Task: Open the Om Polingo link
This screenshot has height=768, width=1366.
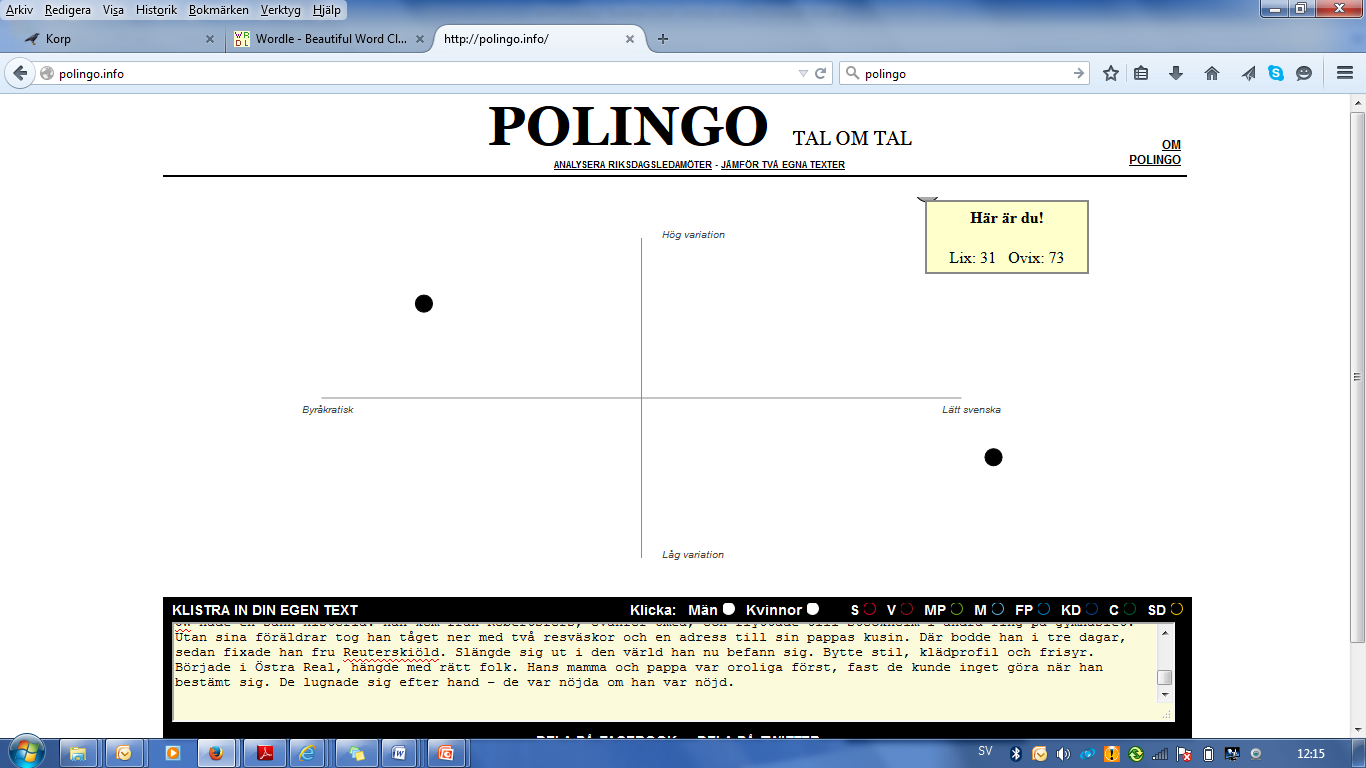Action: click(x=1155, y=152)
